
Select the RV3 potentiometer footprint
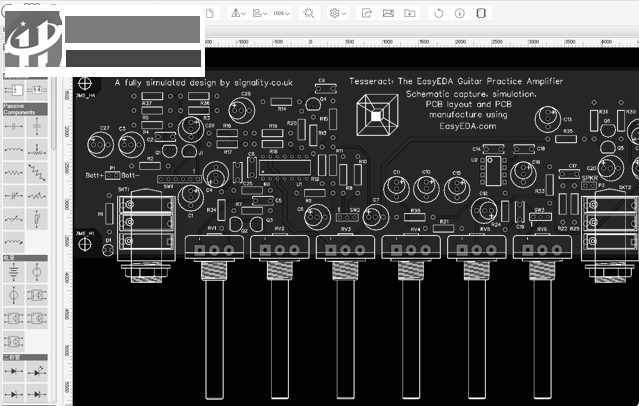pos(346,247)
